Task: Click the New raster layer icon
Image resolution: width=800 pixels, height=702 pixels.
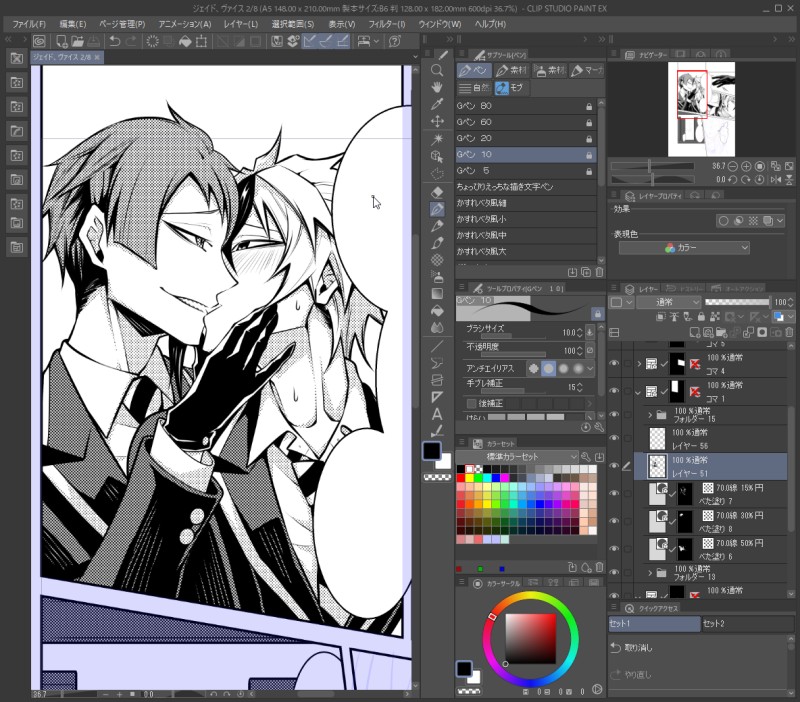Action: pyautogui.click(x=694, y=333)
